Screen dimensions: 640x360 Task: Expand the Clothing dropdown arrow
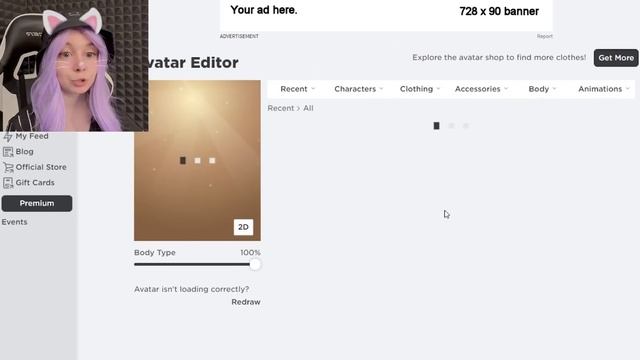[438, 89]
